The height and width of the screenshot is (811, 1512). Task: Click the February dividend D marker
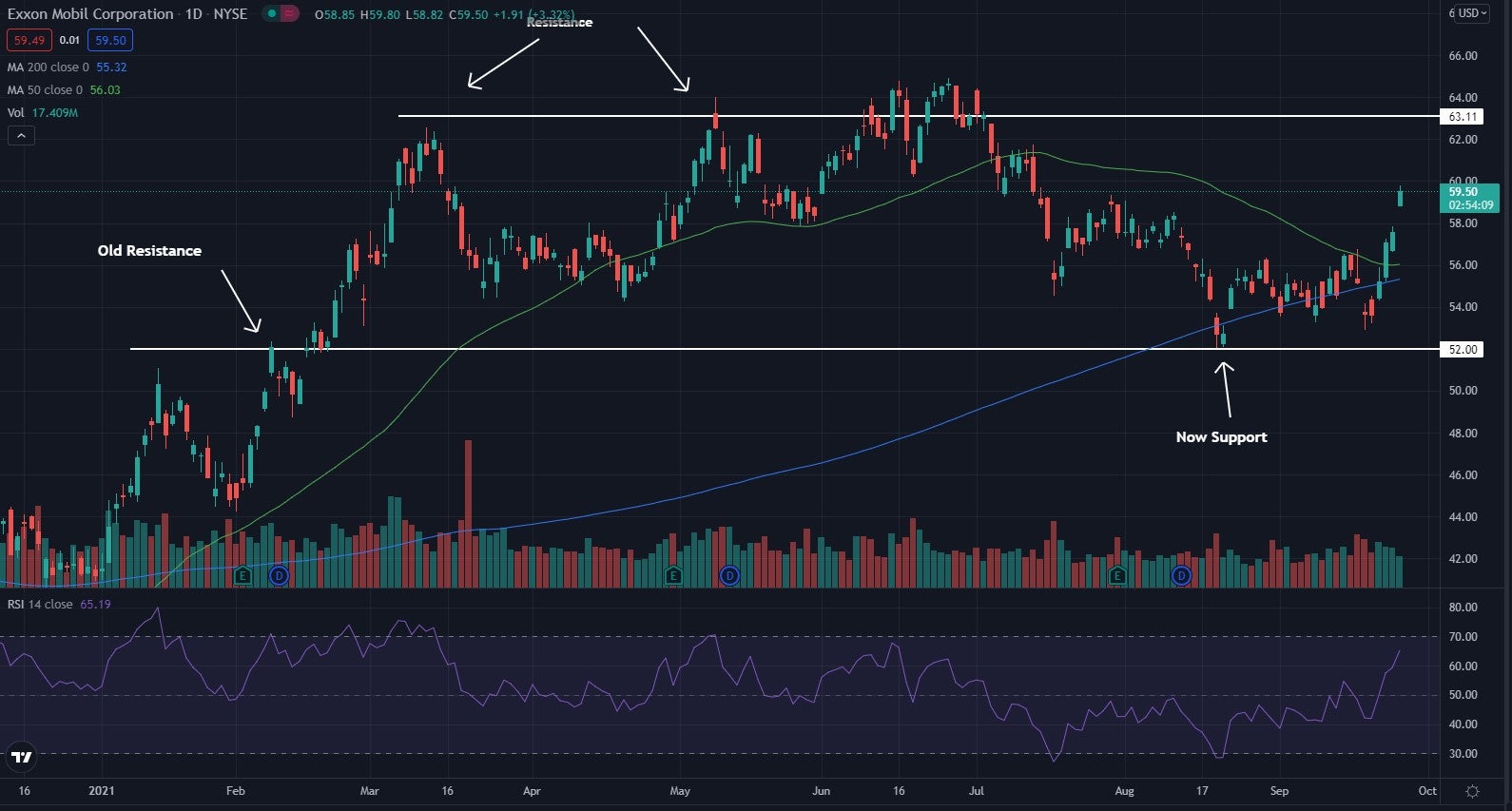pos(279,575)
